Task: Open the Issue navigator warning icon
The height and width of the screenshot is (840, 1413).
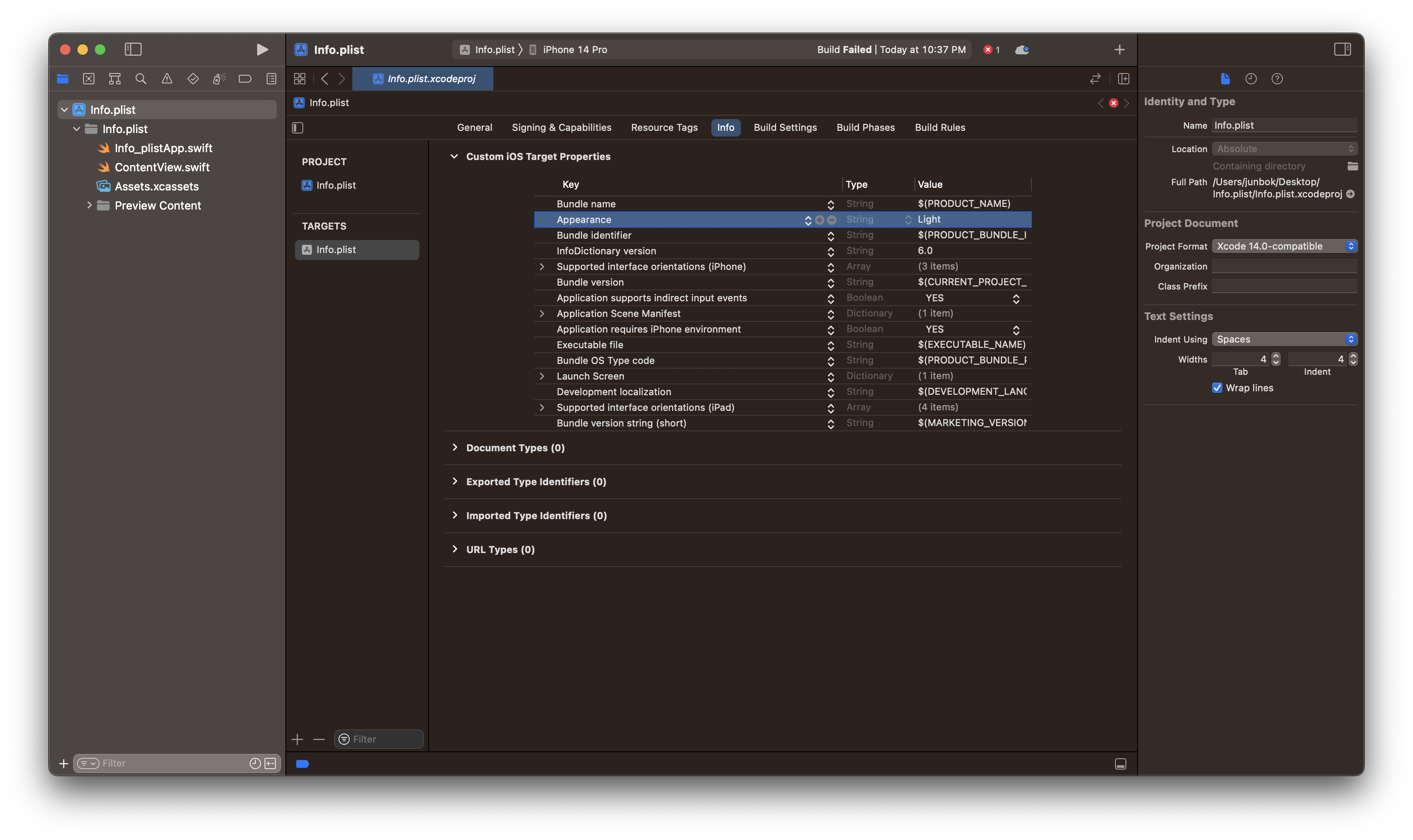Action: [x=167, y=79]
